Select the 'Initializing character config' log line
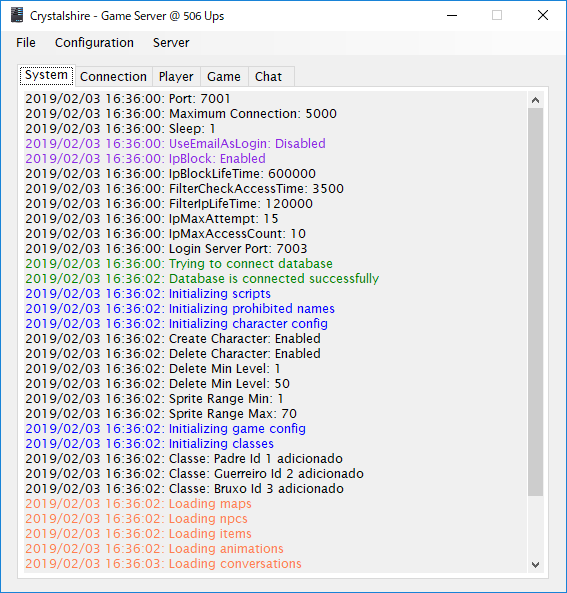The image size is (567, 593). 176,324
